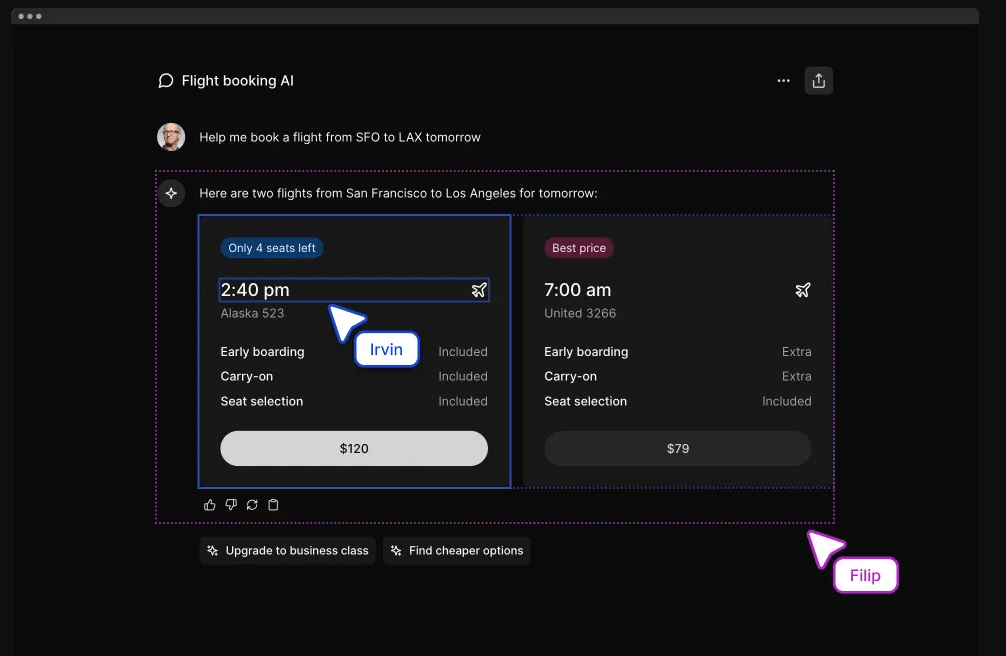Click the AI sparkle avatar icon

coord(171,193)
